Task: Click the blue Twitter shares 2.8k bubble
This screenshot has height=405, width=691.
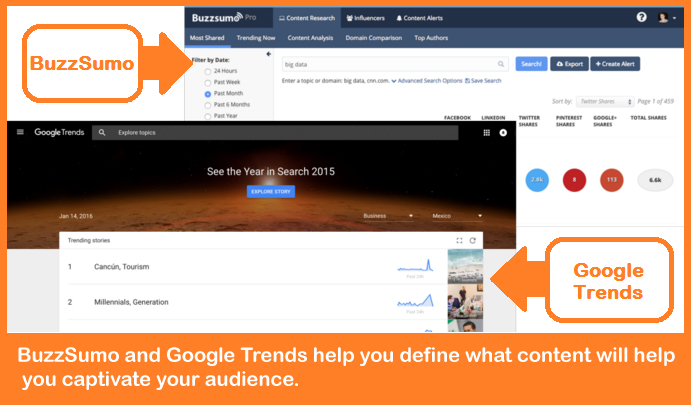Action: 537,180
